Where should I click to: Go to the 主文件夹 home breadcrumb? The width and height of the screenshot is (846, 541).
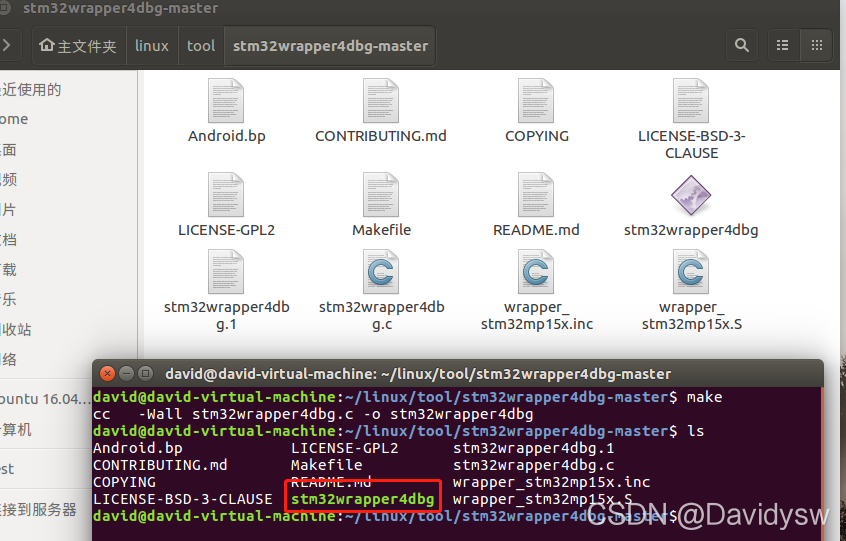point(79,46)
